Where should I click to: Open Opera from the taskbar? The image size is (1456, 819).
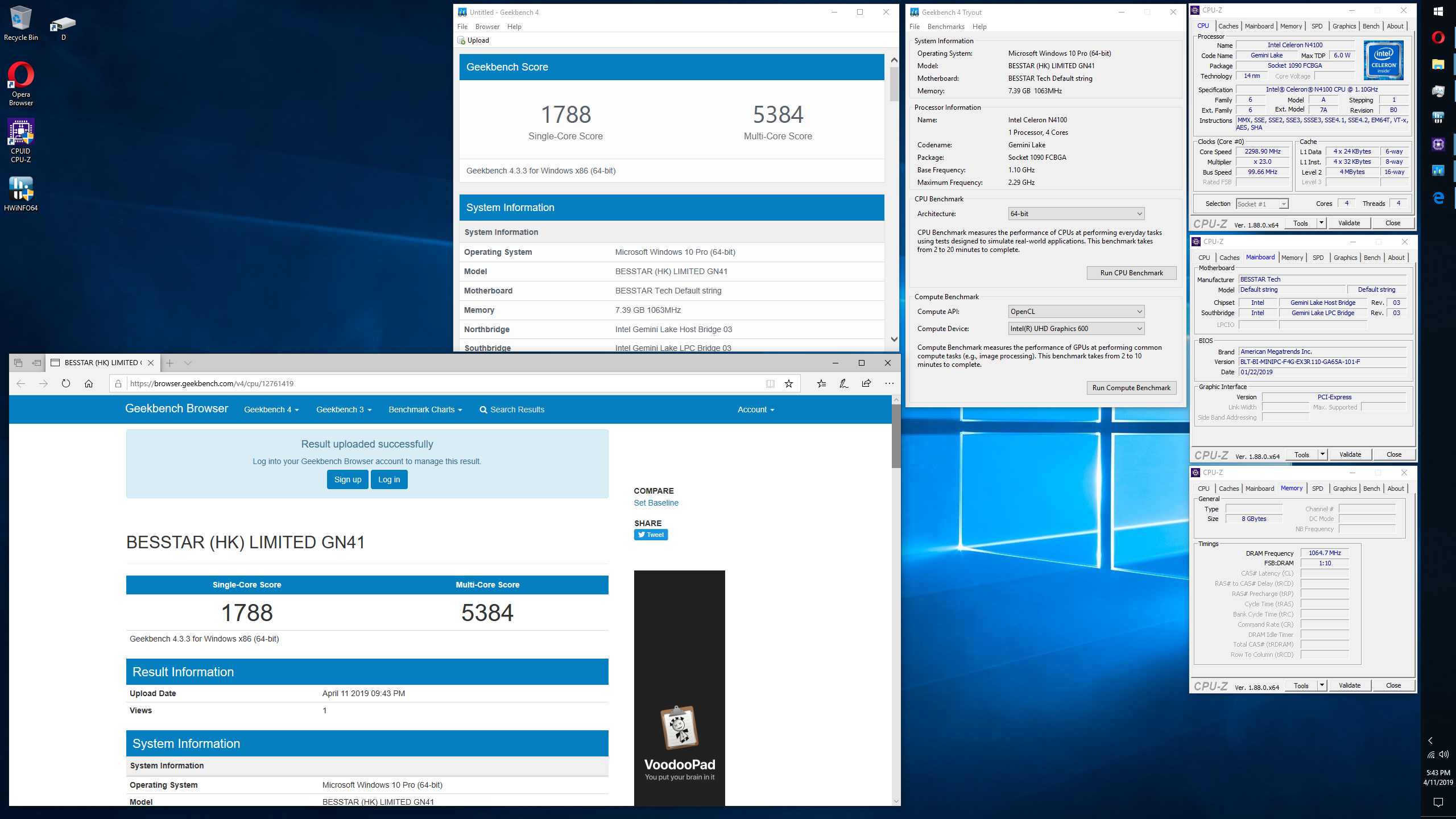1438,38
